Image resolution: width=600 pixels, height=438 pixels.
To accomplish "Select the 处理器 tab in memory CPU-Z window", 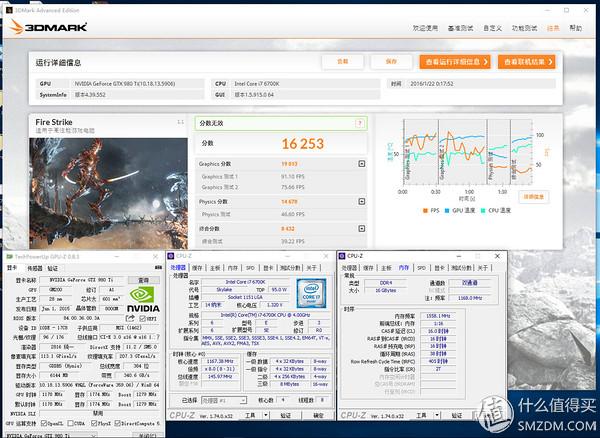I will (x=349, y=268).
